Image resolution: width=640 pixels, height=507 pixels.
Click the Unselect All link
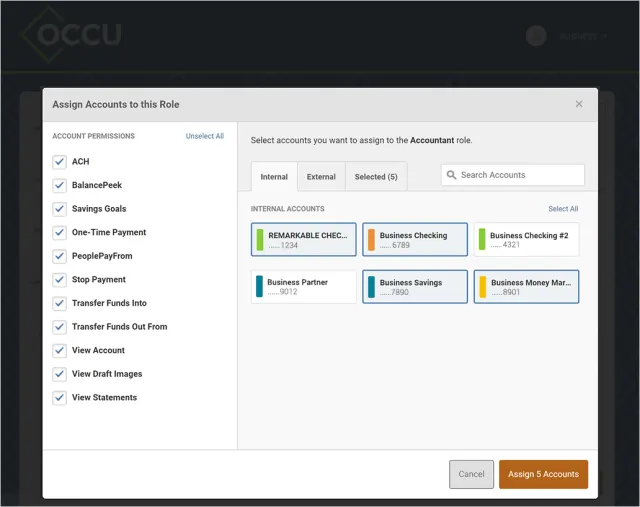point(205,136)
